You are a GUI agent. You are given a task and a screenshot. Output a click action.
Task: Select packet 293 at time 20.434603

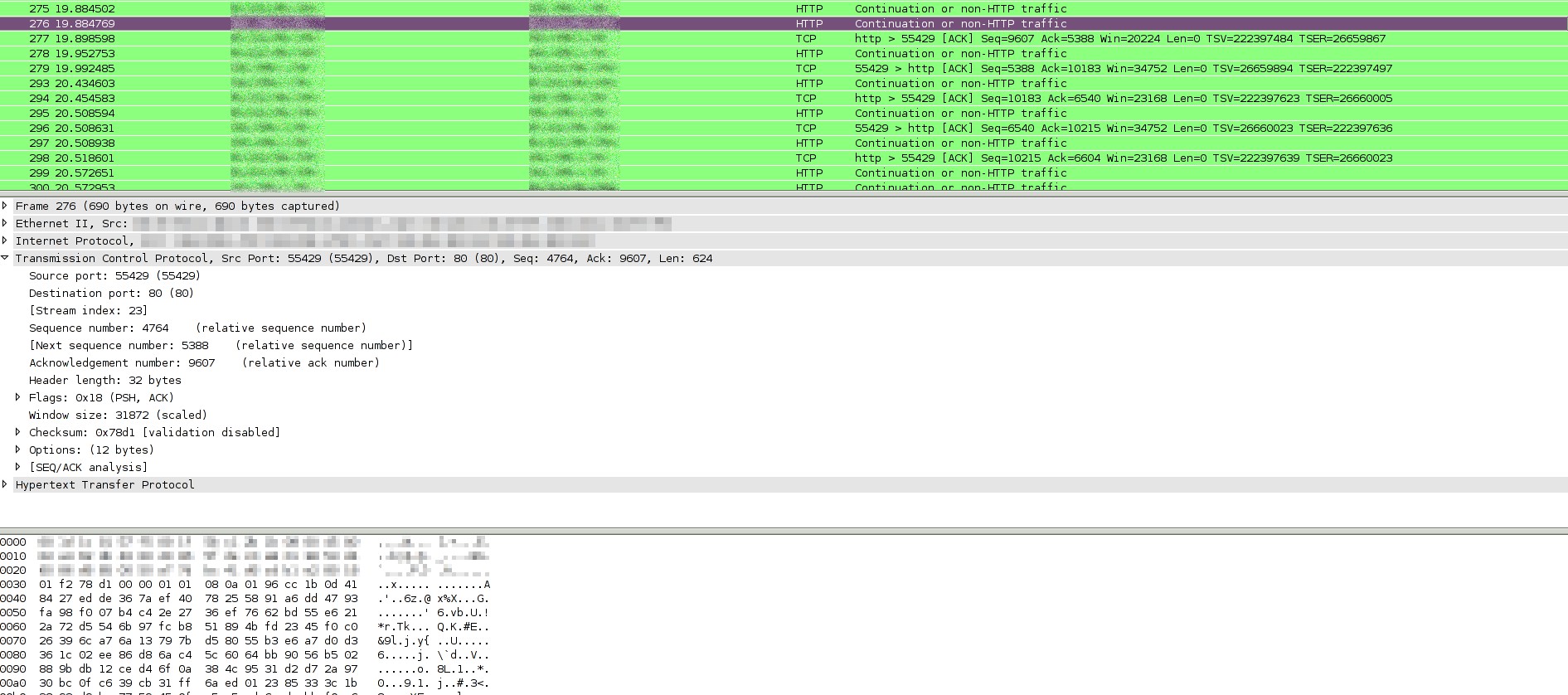[784, 83]
